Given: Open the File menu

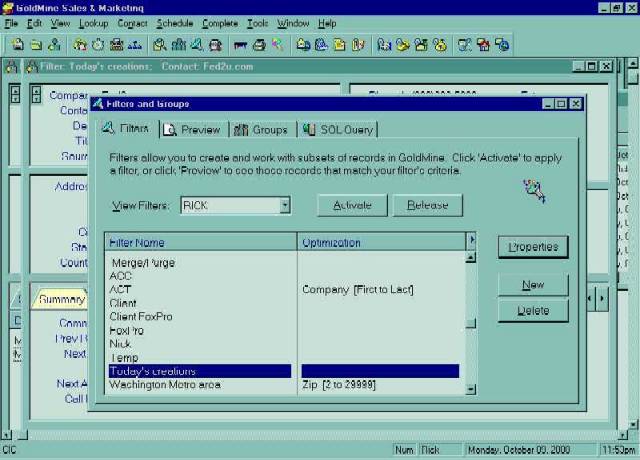Looking at the screenshot, I should tap(11, 24).
